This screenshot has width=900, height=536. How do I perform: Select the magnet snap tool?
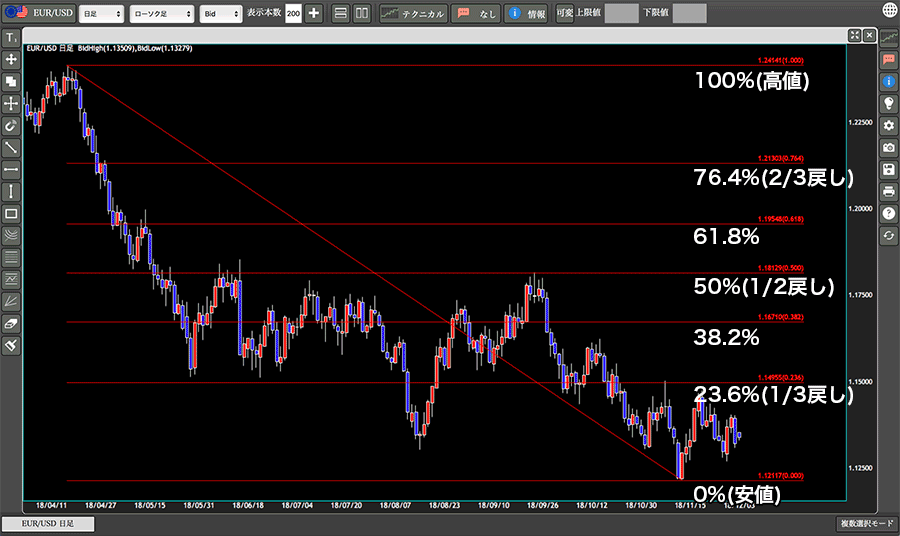point(11,126)
